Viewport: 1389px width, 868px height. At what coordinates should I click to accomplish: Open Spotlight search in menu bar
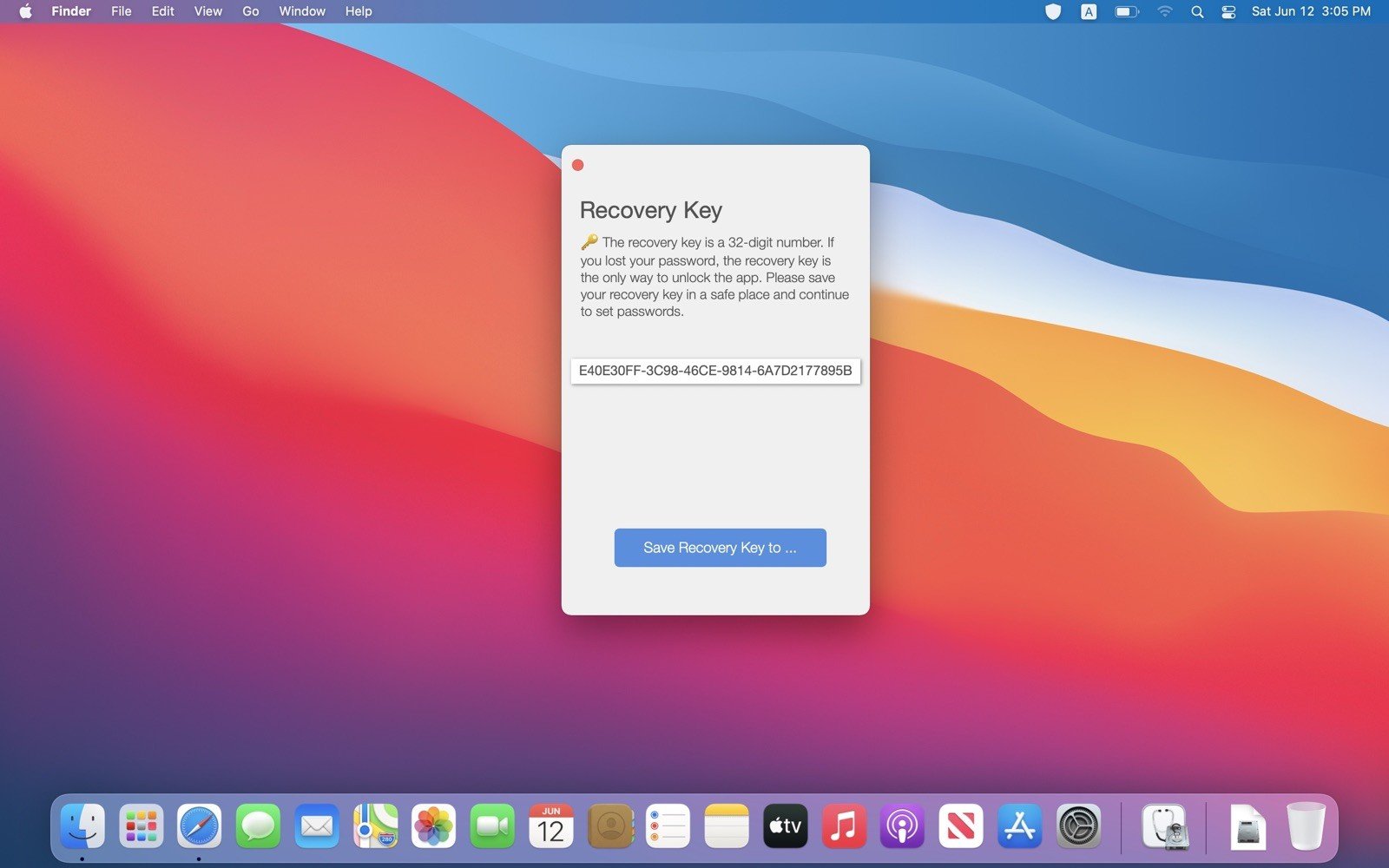tap(1197, 11)
